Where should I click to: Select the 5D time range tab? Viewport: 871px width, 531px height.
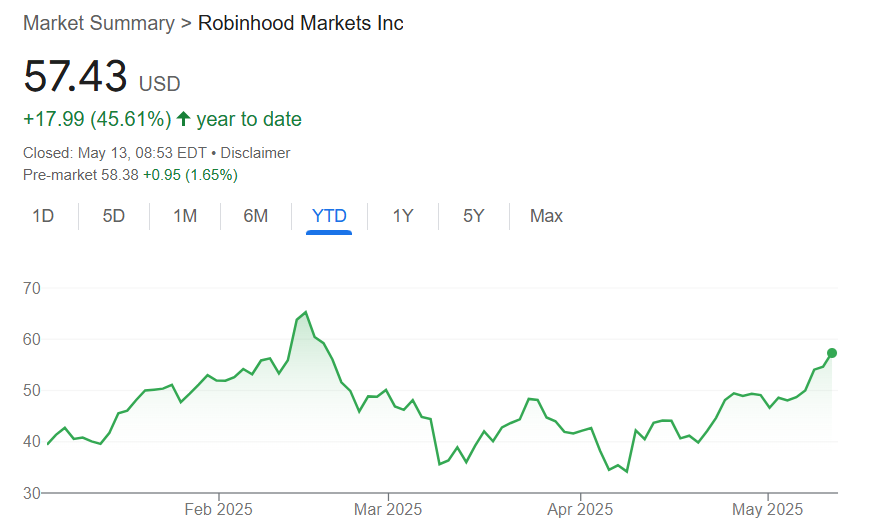point(114,216)
